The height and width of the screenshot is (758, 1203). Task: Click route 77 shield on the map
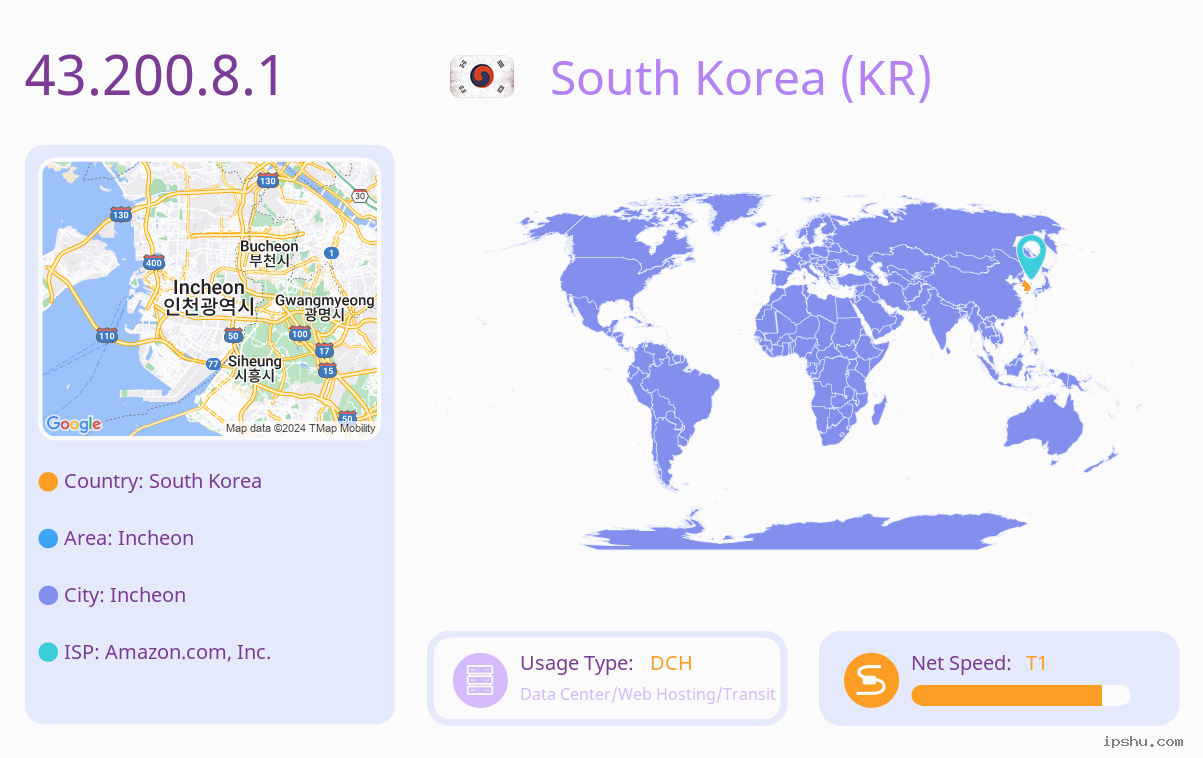coord(213,364)
